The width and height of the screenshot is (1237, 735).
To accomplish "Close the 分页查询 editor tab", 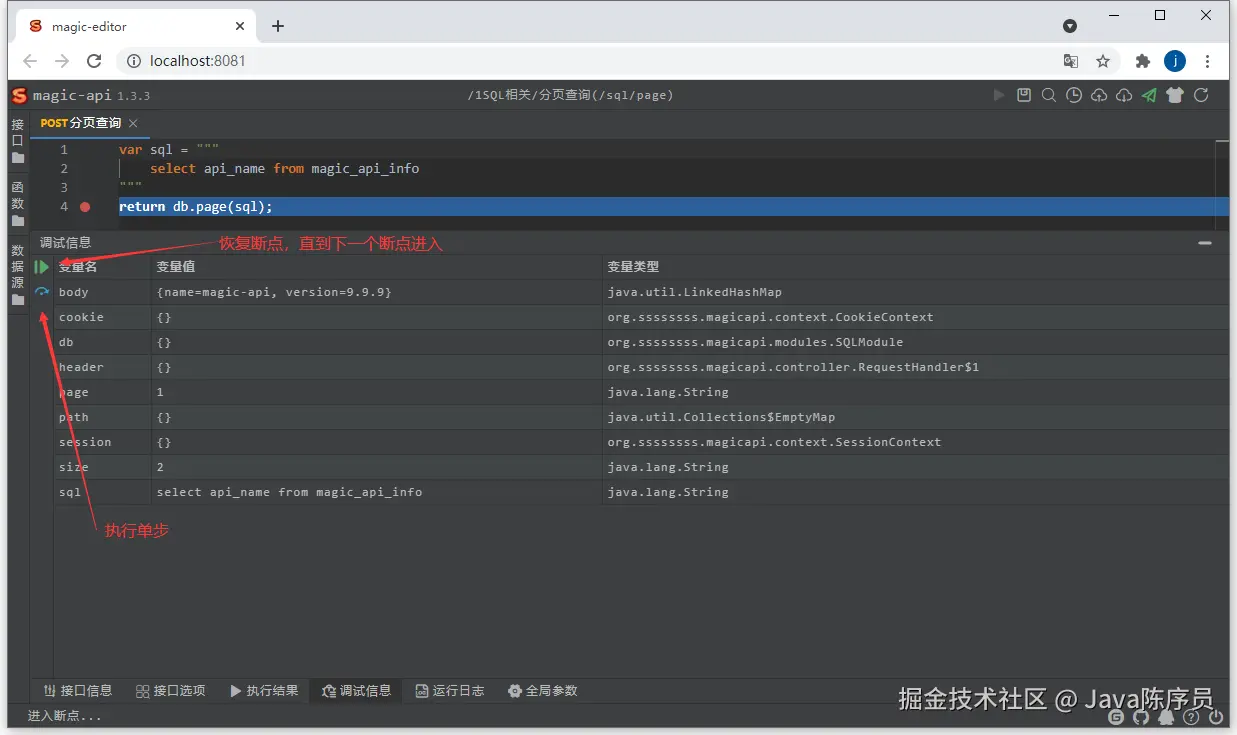I will tap(133, 123).
